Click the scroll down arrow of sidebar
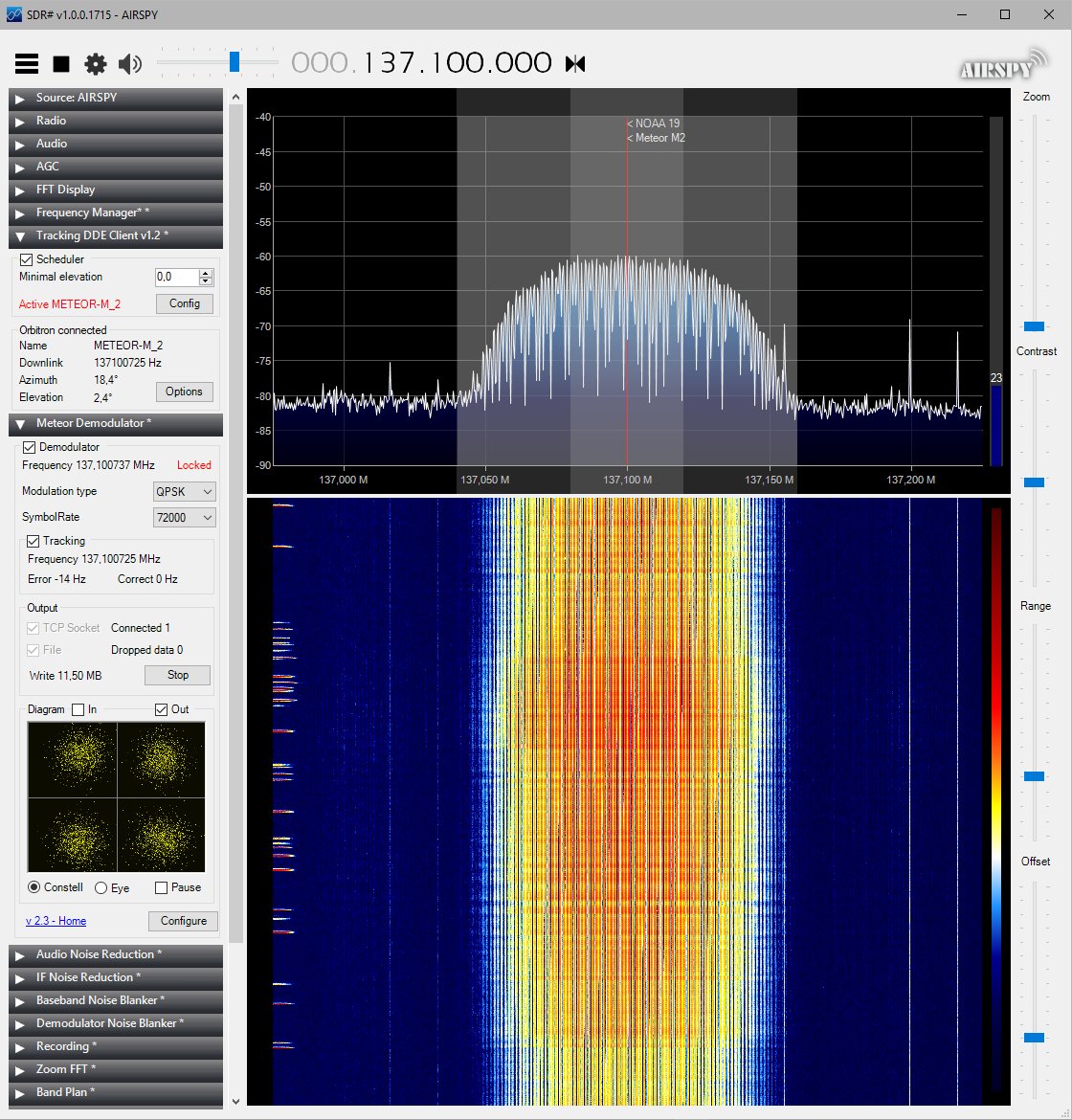The image size is (1072, 1120). (x=236, y=1102)
